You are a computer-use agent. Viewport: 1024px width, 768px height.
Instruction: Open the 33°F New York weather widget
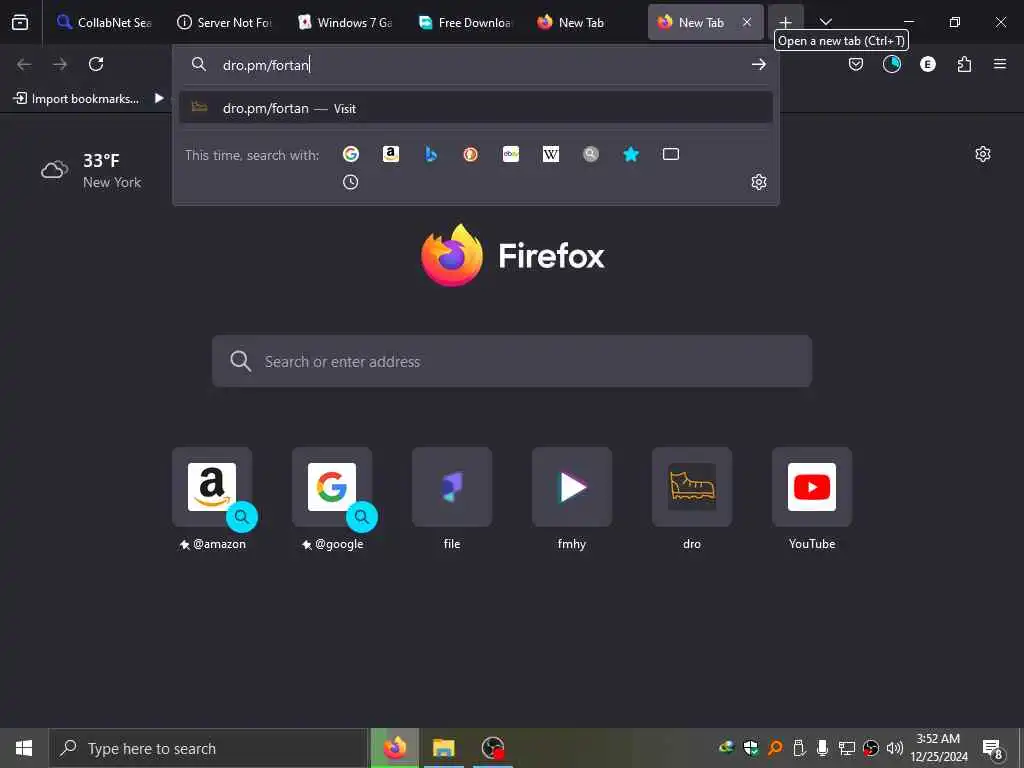tap(91, 171)
